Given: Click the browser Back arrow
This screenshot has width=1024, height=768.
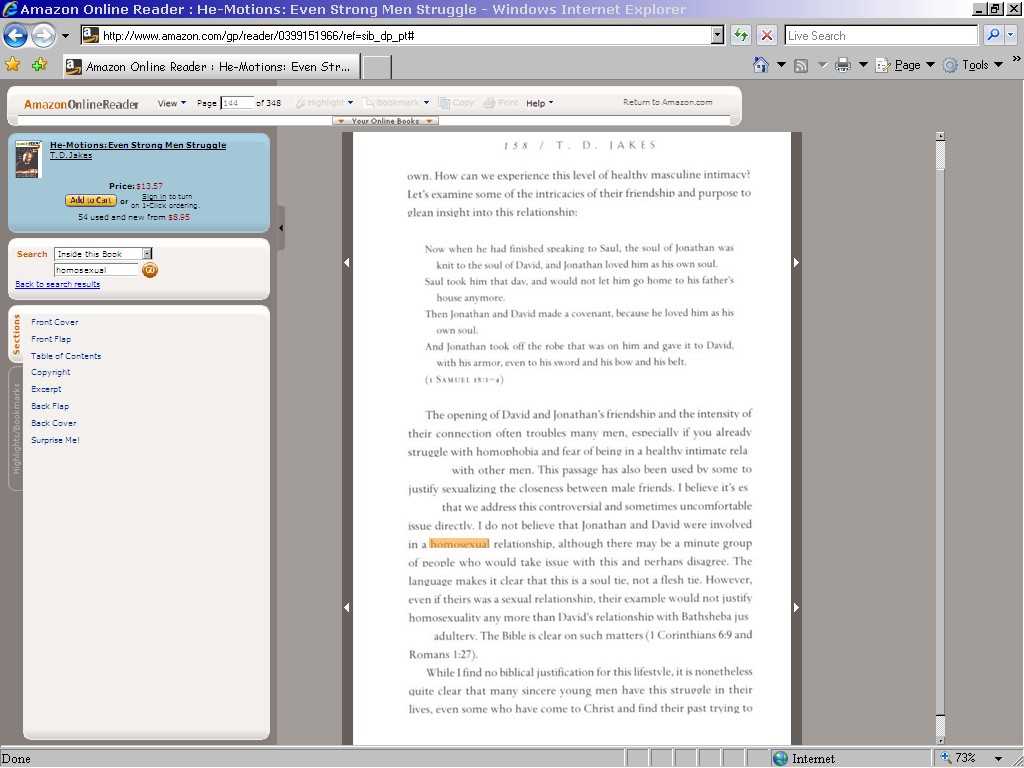Looking at the screenshot, I should (x=15, y=36).
